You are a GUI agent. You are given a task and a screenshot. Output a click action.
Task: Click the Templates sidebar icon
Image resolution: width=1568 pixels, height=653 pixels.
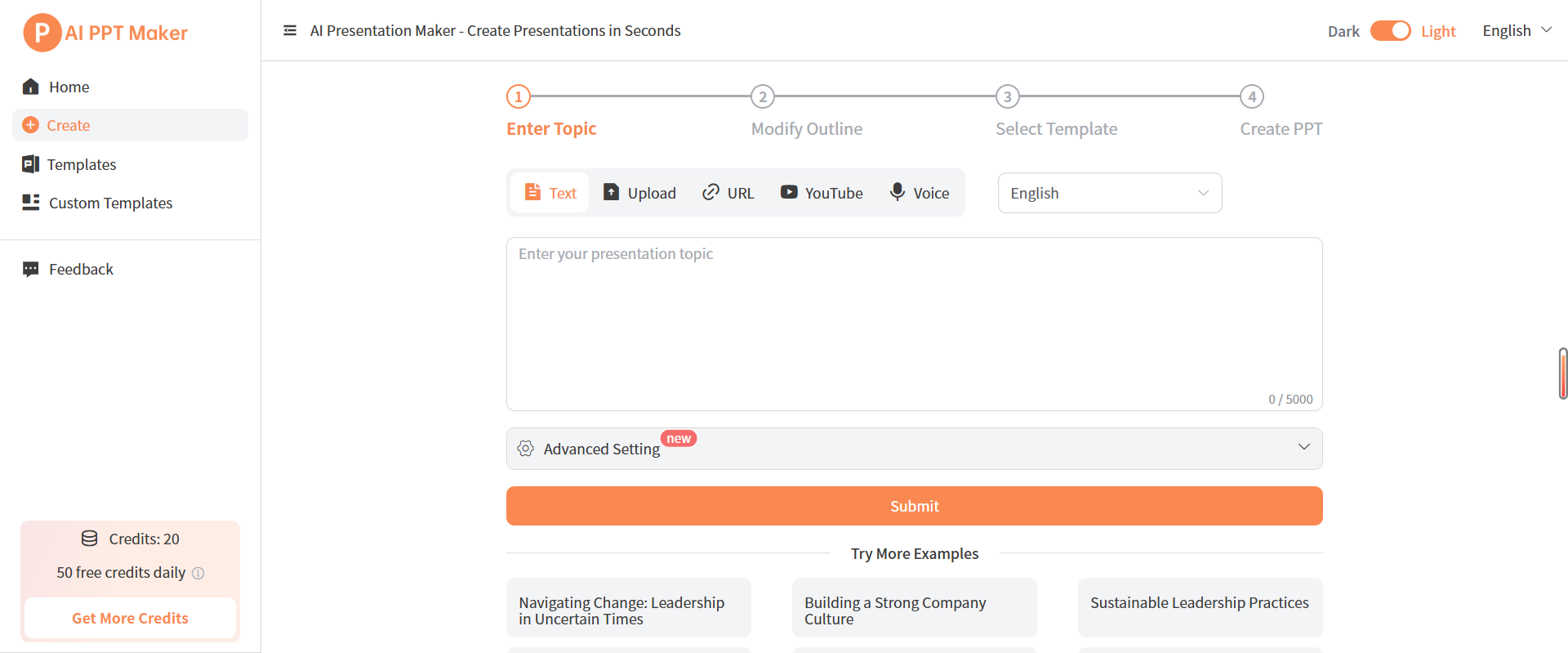click(31, 164)
